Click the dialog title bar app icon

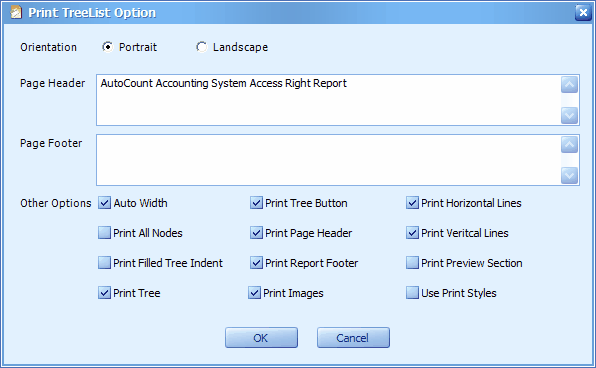pyautogui.click(x=16, y=13)
